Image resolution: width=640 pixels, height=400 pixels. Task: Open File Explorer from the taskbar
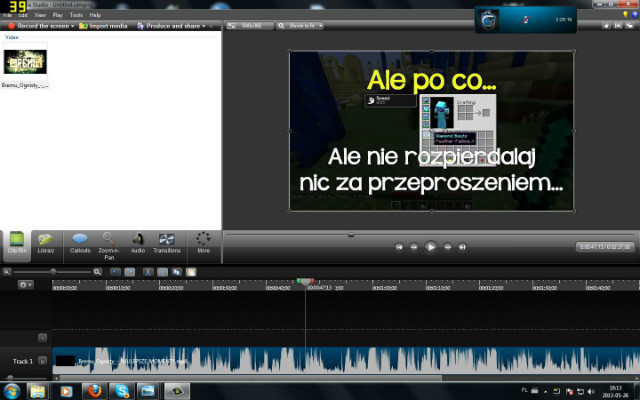pyautogui.click(x=38, y=391)
